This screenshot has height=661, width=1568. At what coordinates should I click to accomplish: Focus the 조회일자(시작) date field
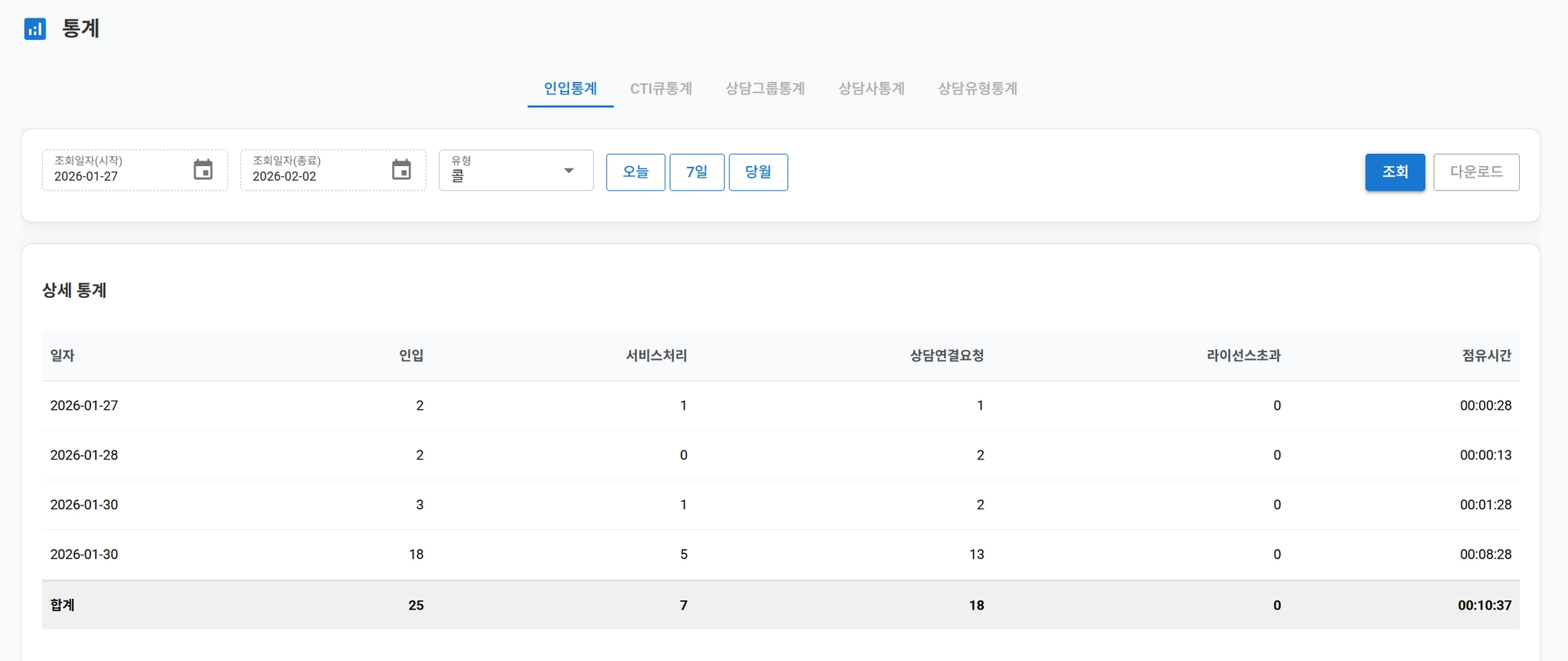pos(115,175)
